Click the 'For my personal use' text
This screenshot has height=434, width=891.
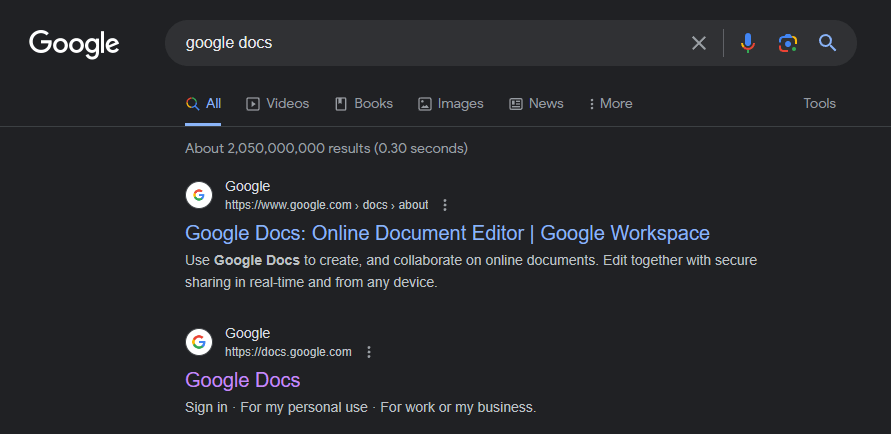(304, 407)
